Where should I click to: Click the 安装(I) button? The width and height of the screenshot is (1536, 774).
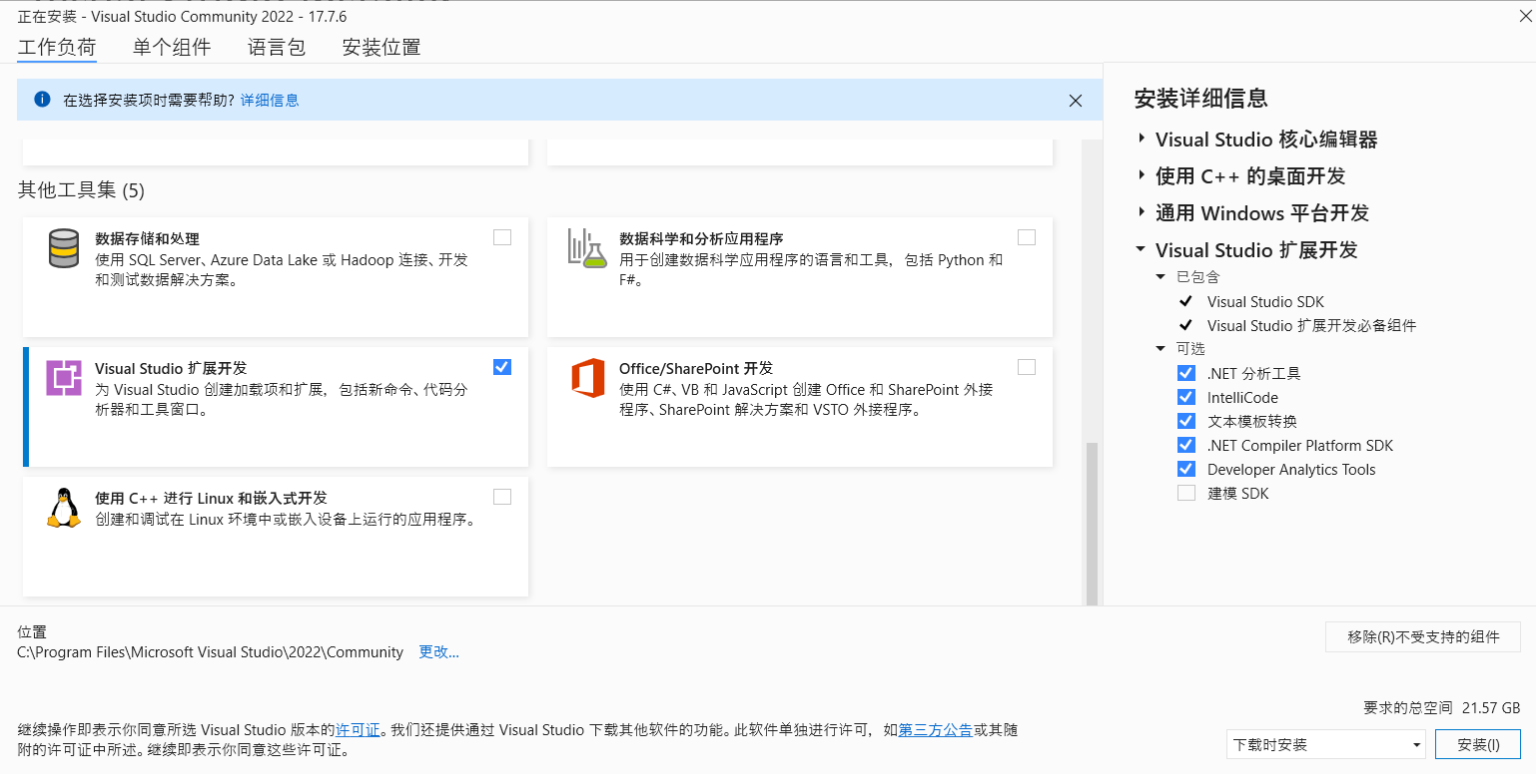coord(1478,745)
